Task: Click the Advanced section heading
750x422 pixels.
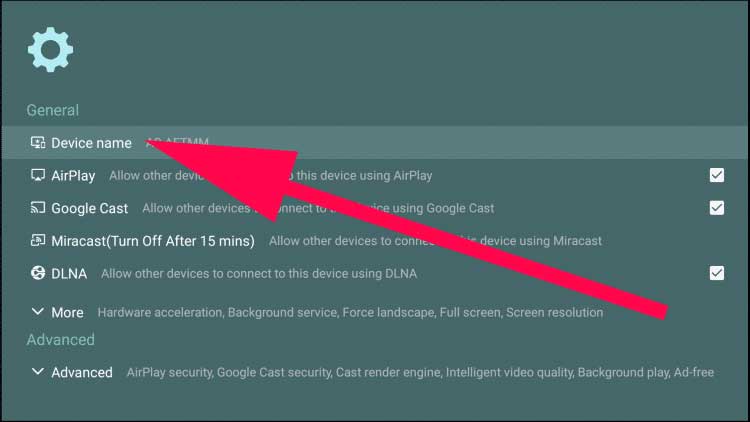Action: (61, 340)
